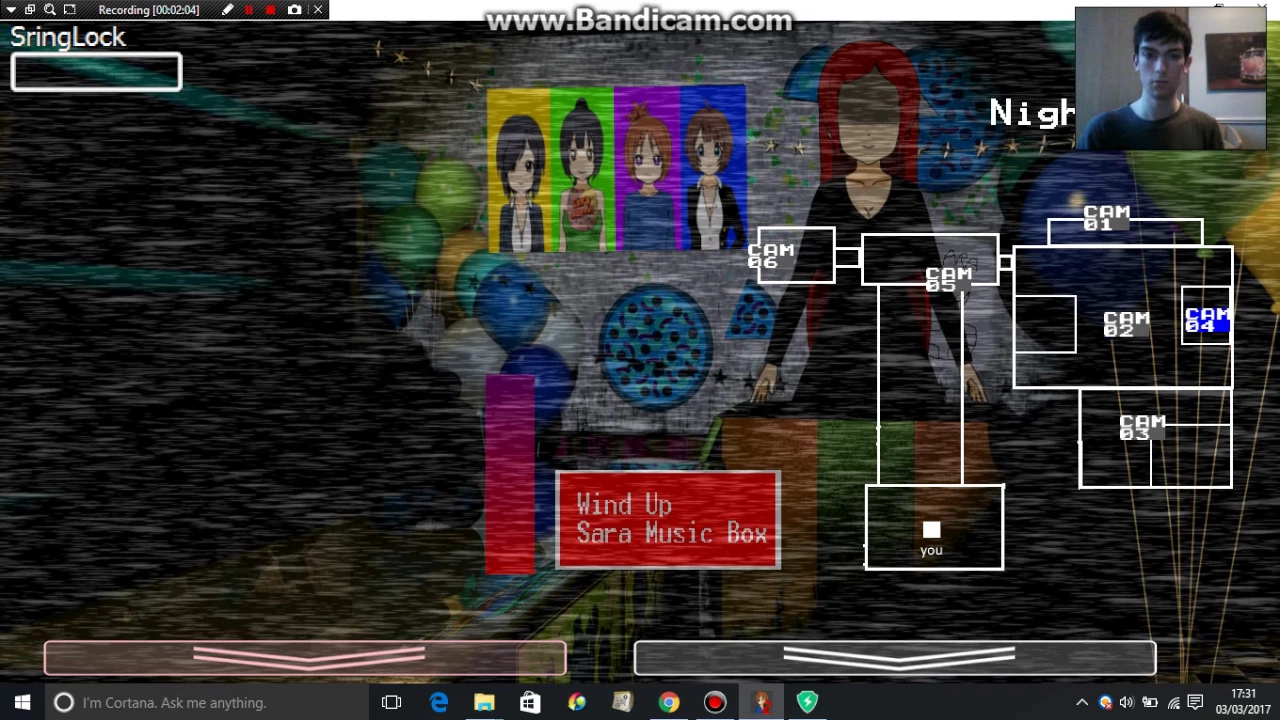
Task: Click the SringLock meter bar
Action: click(96, 73)
